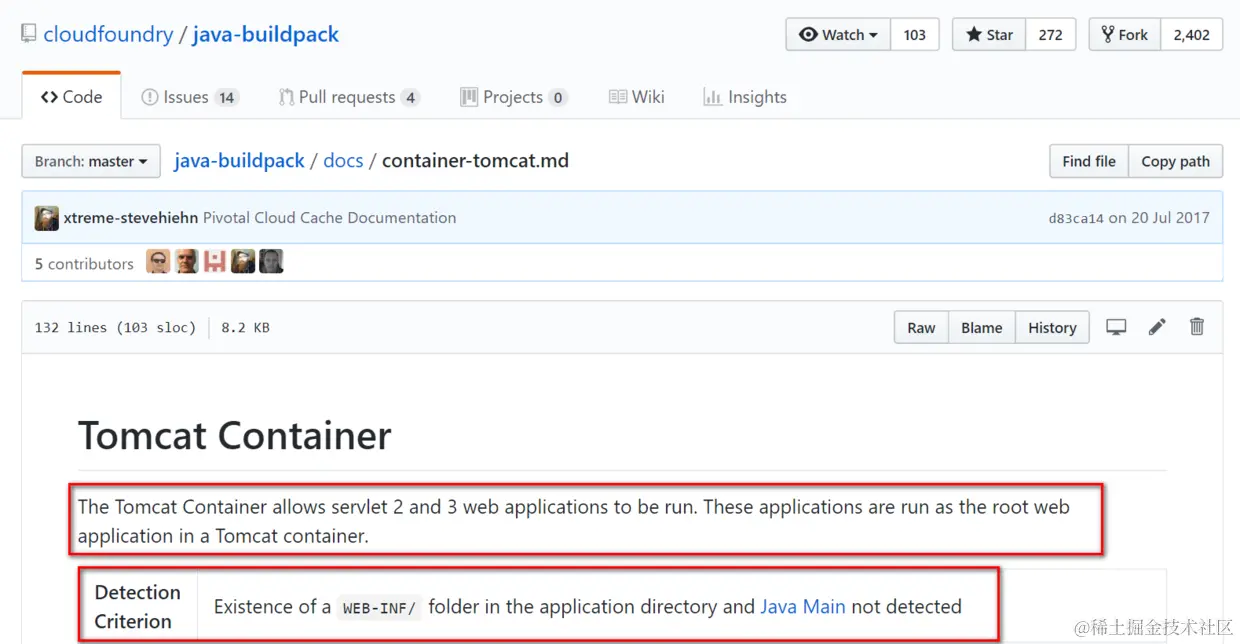The image size is (1240, 644).
Task: Open the cloudfoundry owner link
Action: coord(108,35)
